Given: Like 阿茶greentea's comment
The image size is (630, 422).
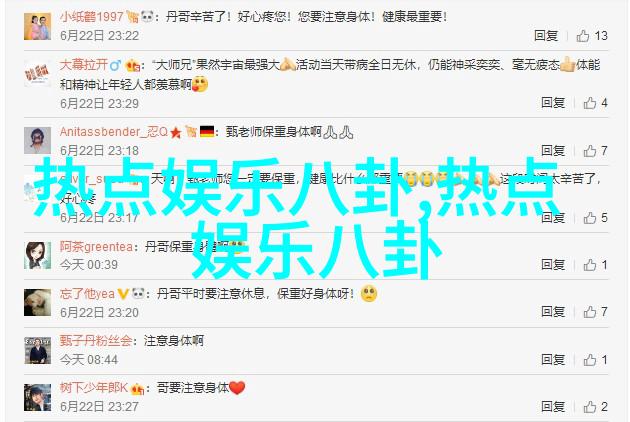Looking at the screenshot, I should pos(589,265).
